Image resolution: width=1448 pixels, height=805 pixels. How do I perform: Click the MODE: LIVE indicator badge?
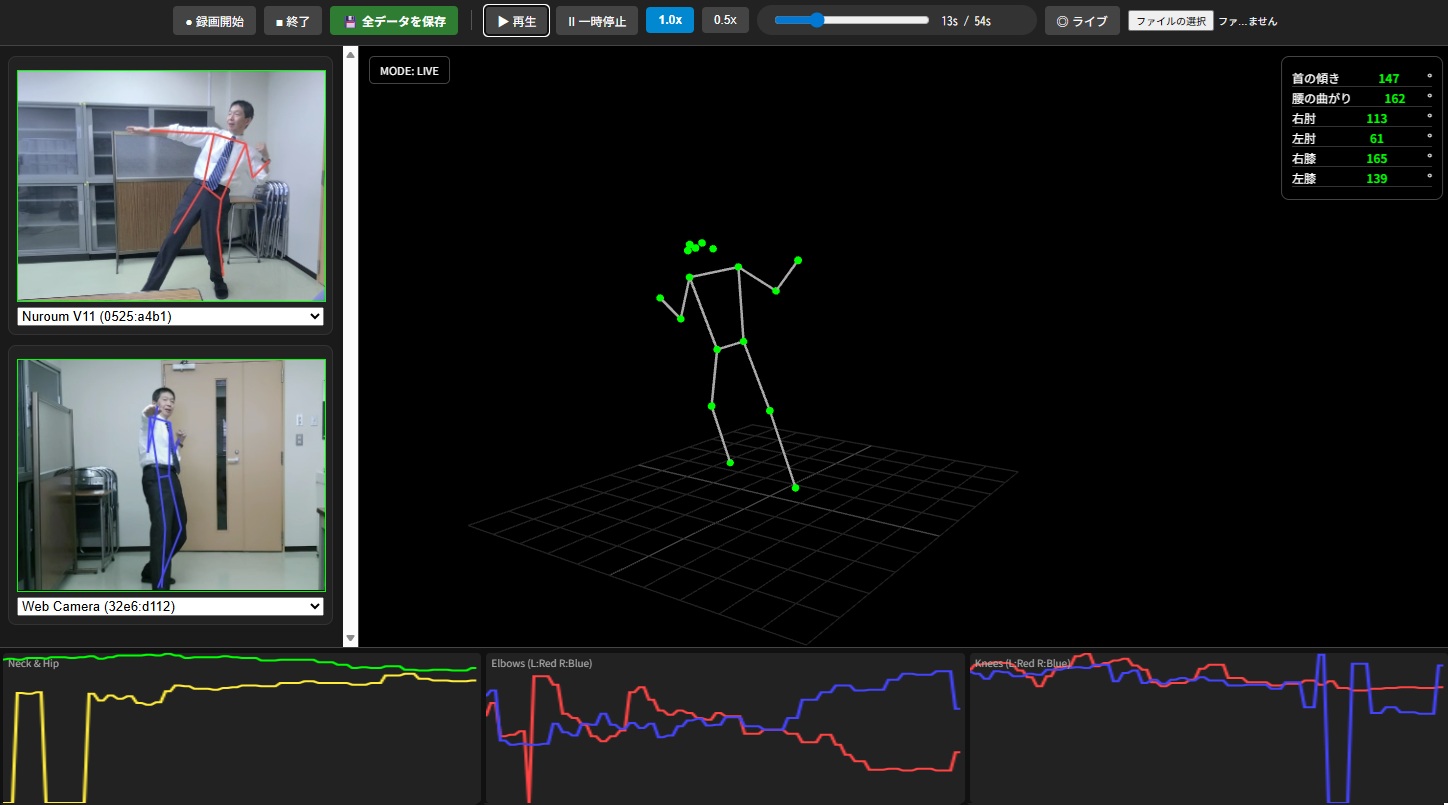tap(409, 71)
